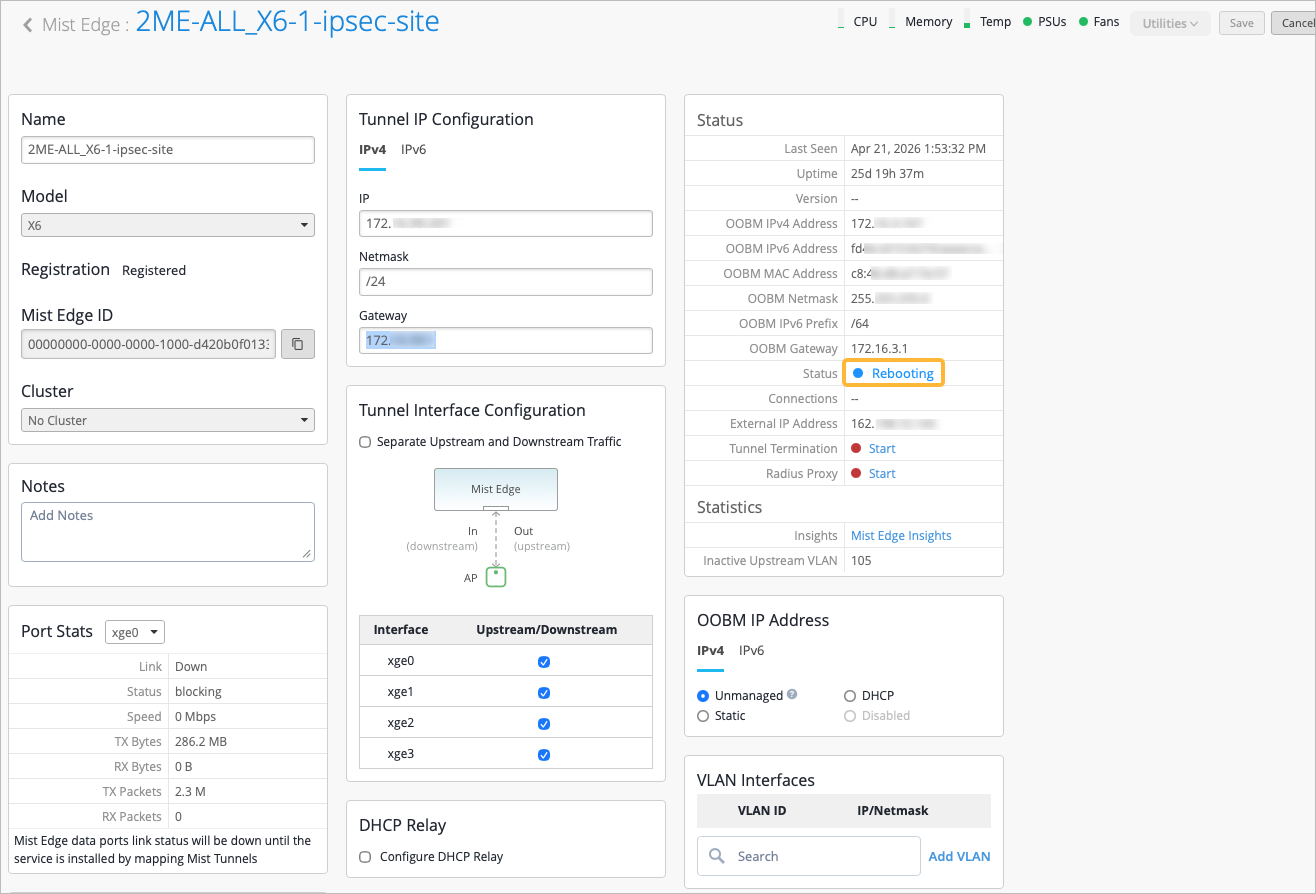Screen dimensions: 1316x894
Task: Click the TX Packets value 2.3 M
Action: point(190,791)
